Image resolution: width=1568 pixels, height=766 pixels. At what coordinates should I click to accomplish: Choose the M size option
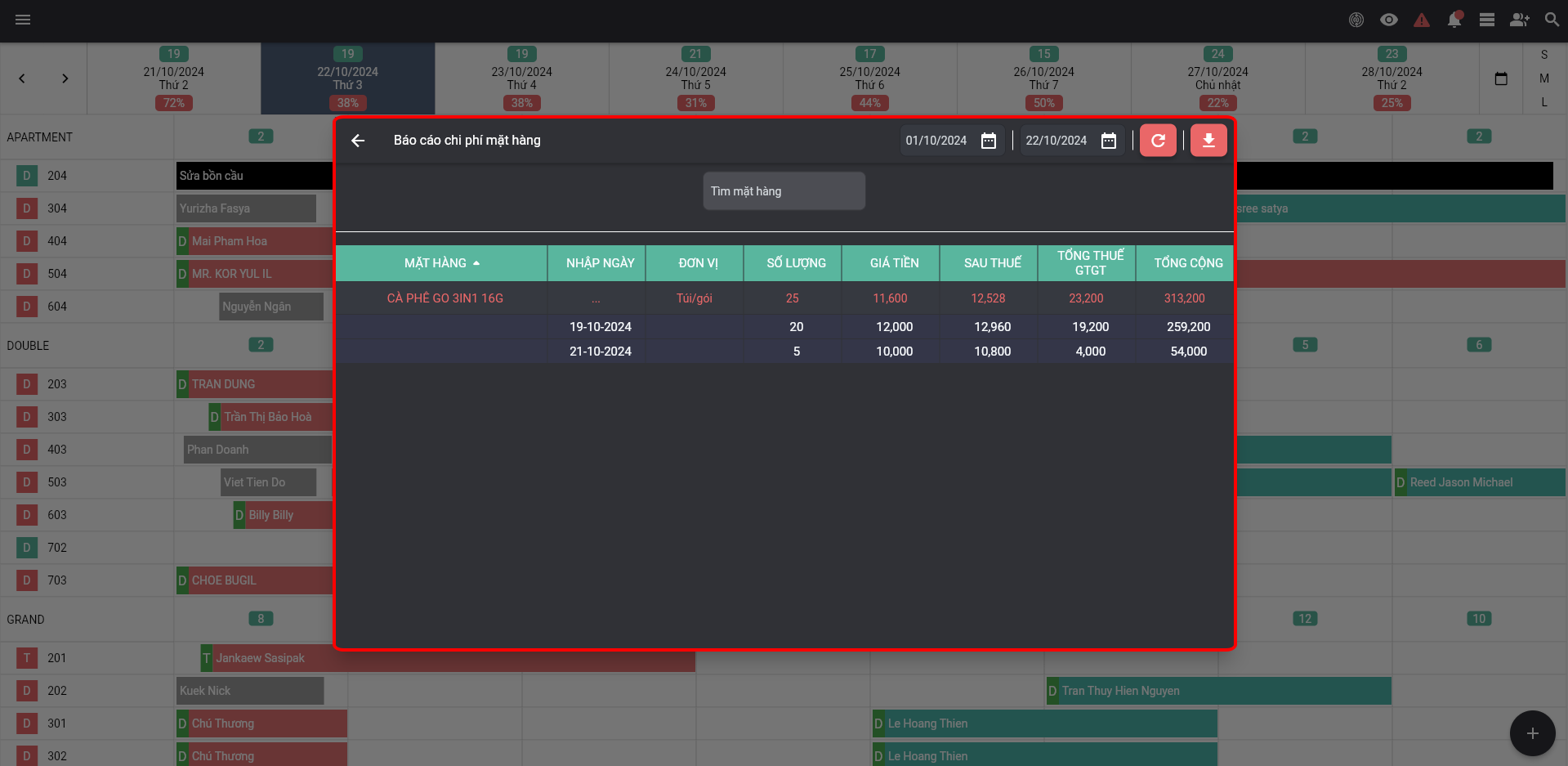pyautogui.click(x=1544, y=78)
